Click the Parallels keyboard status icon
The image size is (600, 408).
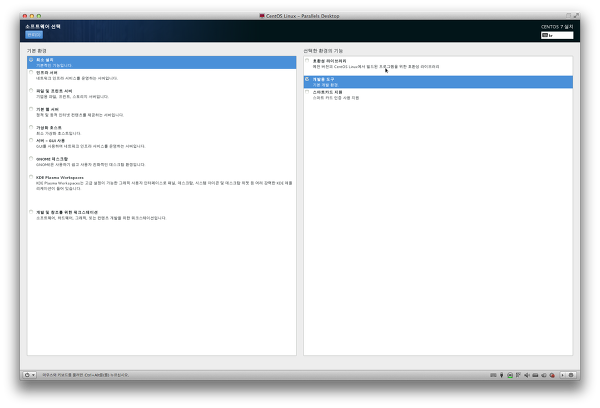click(493, 375)
